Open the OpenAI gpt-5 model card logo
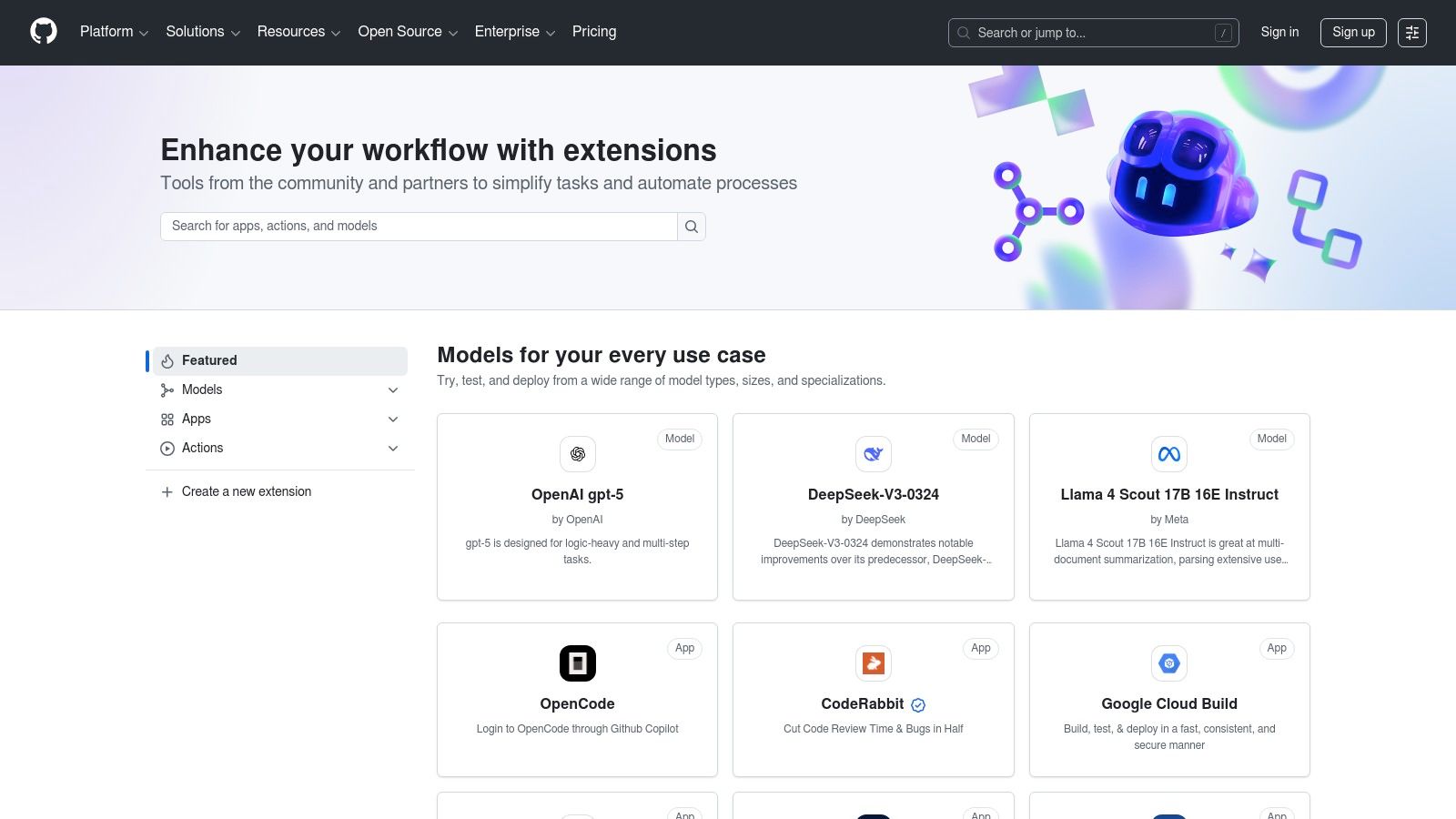The height and width of the screenshot is (819, 1456). click(x=577, y=454)
